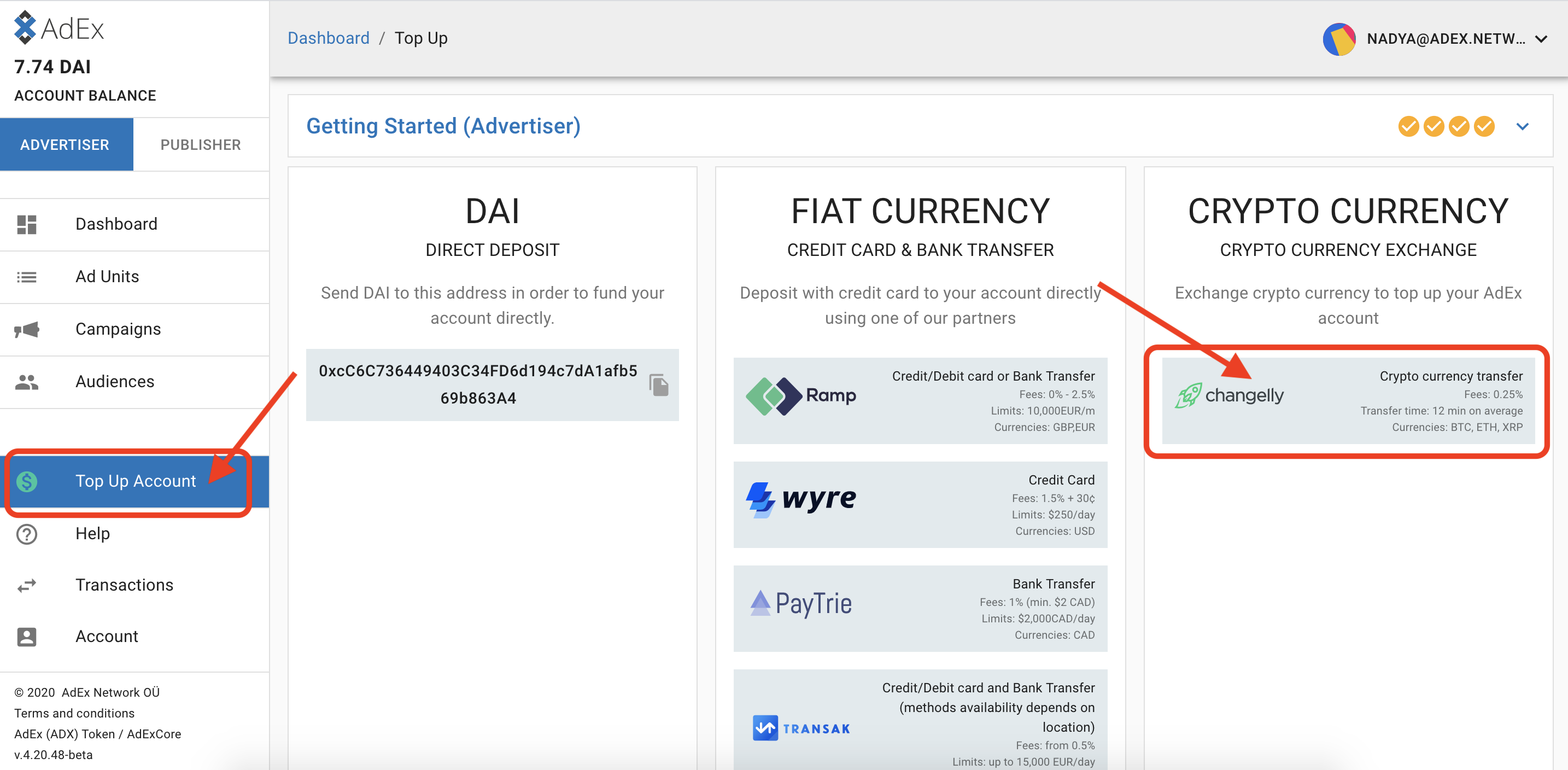1568x770 pixels.
Task: Click the CRYPTO CURRENCY heading
Action: [x=1348, y=212]
